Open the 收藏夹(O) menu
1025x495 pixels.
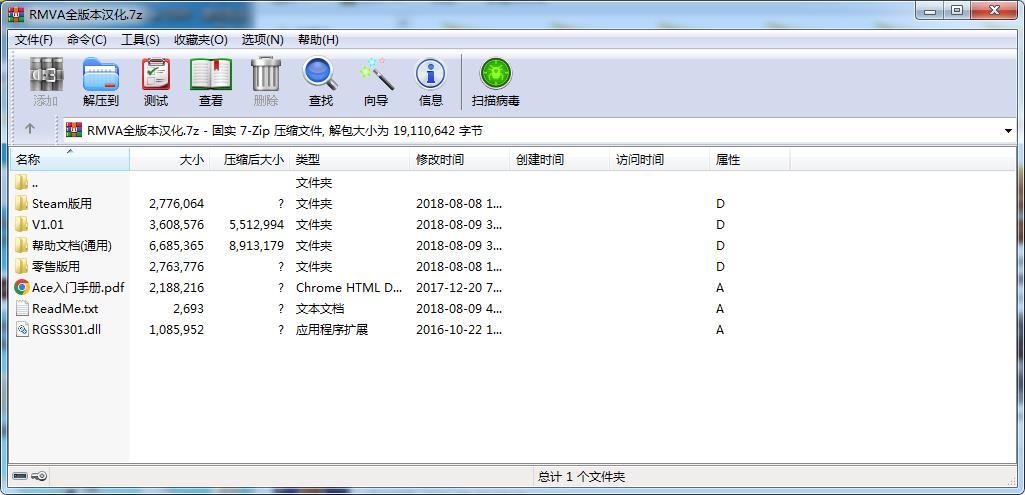(201, 40)
